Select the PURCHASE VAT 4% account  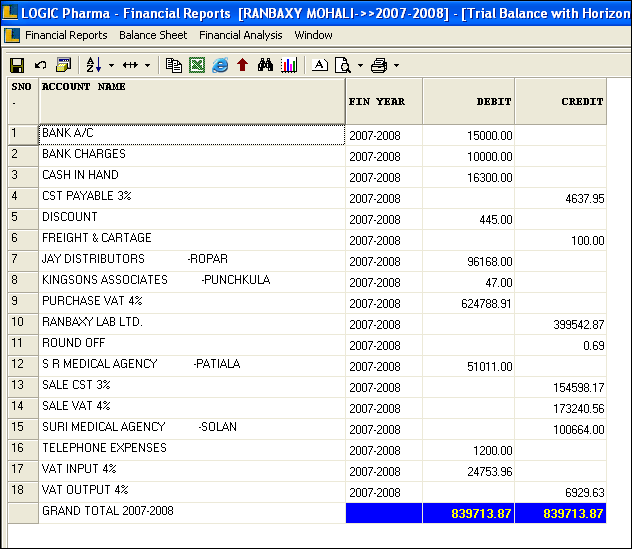92,300
